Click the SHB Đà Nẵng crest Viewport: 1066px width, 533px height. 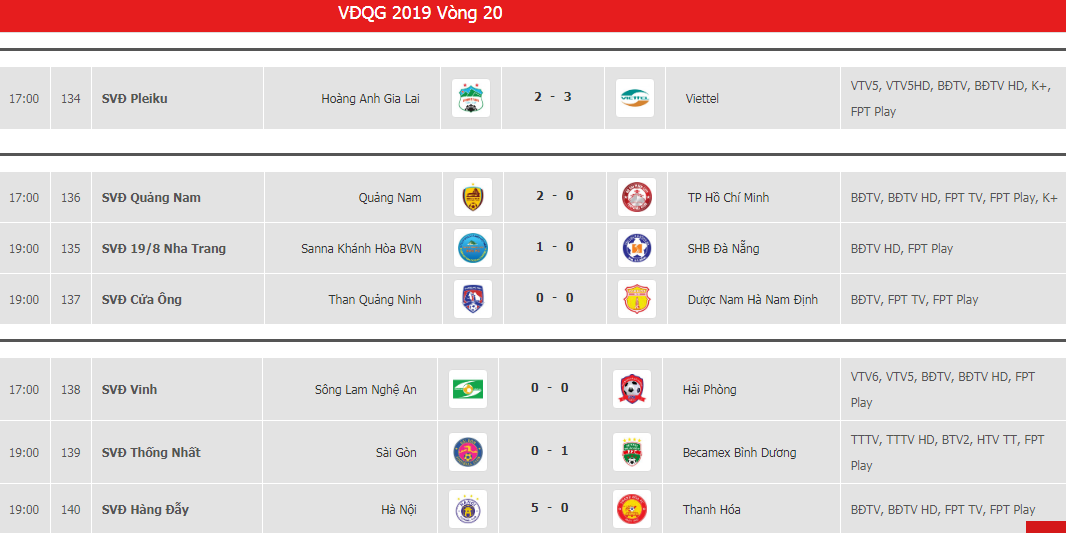tap(637, 248)
